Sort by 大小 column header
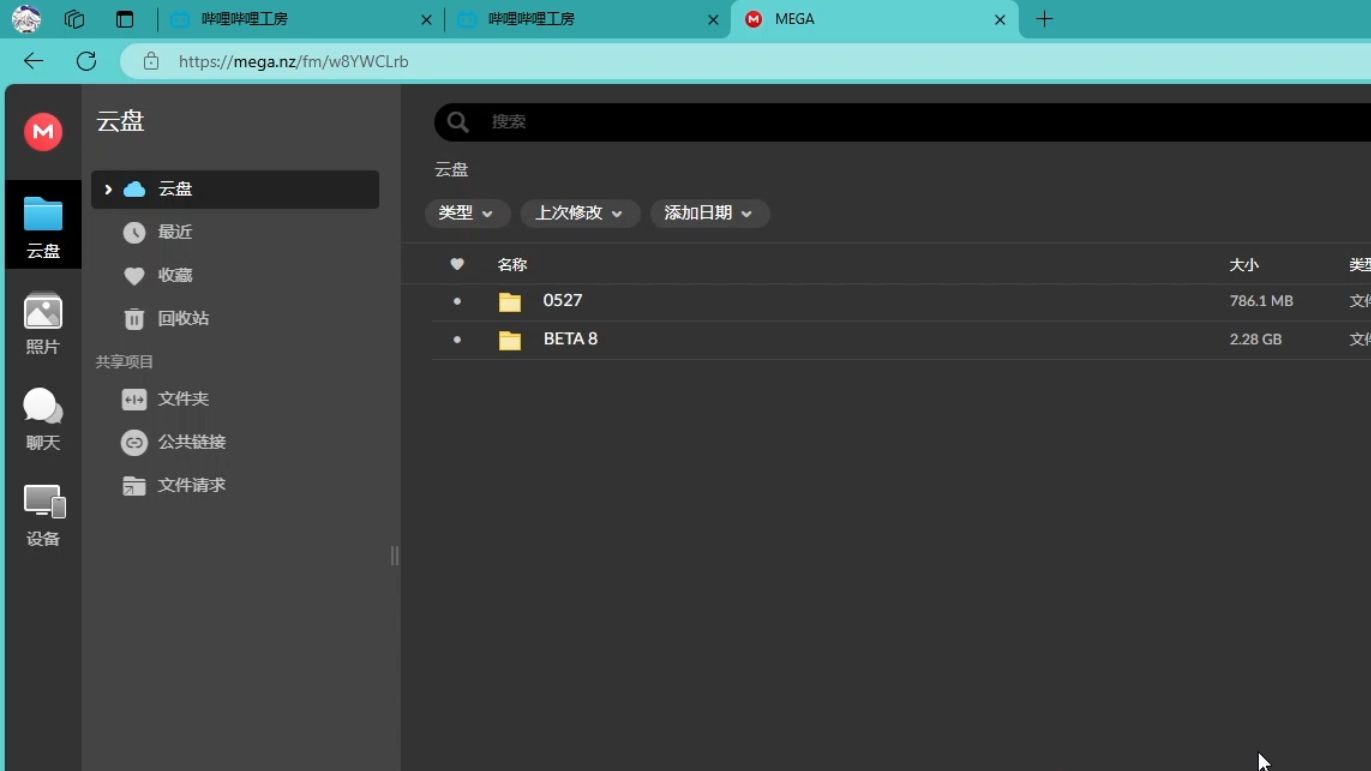This screenshot has height=771, width=1371. click(x=1244, y=265)
